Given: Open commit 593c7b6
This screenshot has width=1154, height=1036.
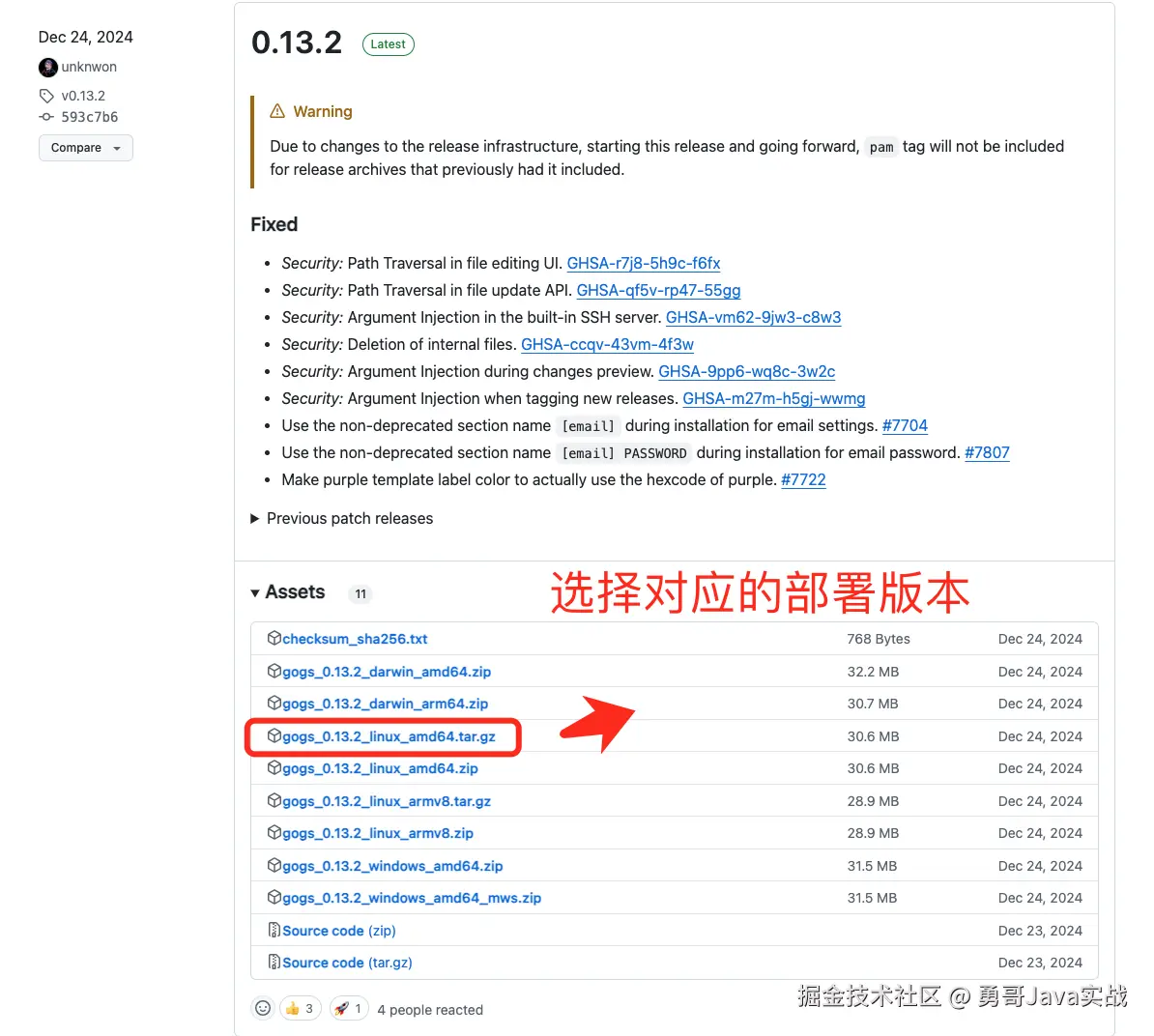Looking at the screenshot, I should point(89,117).
